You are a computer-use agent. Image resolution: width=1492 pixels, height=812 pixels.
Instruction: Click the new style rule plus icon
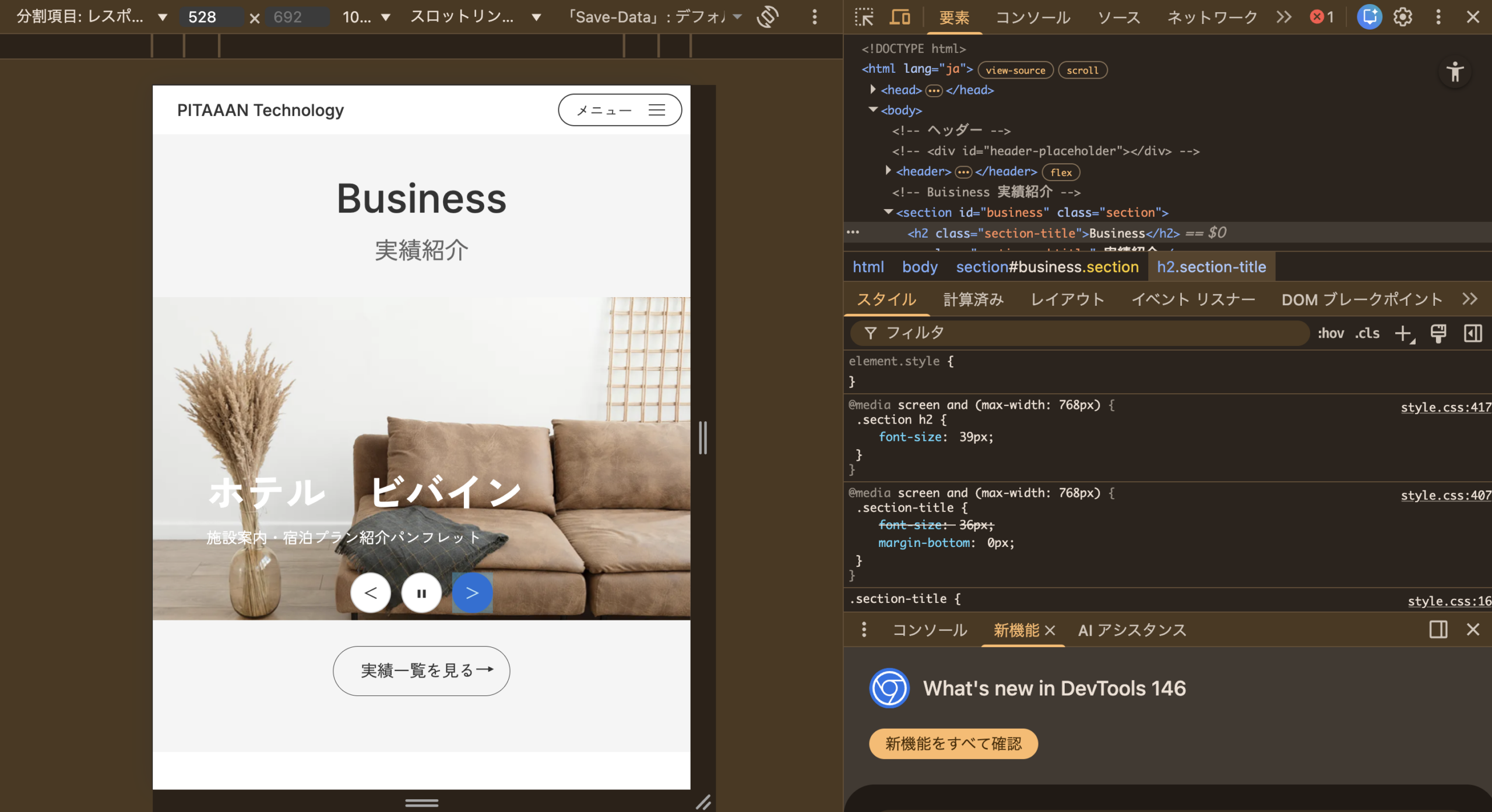[x=1403, y=333]
